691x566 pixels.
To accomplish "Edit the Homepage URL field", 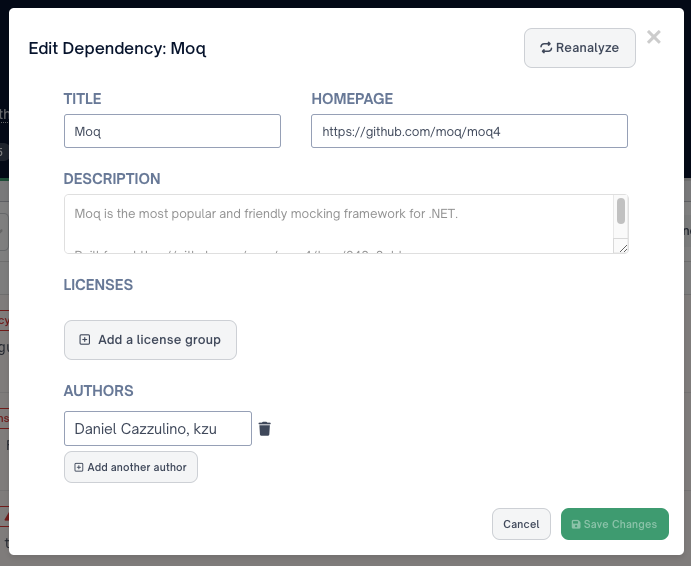I will pos(469,131).
